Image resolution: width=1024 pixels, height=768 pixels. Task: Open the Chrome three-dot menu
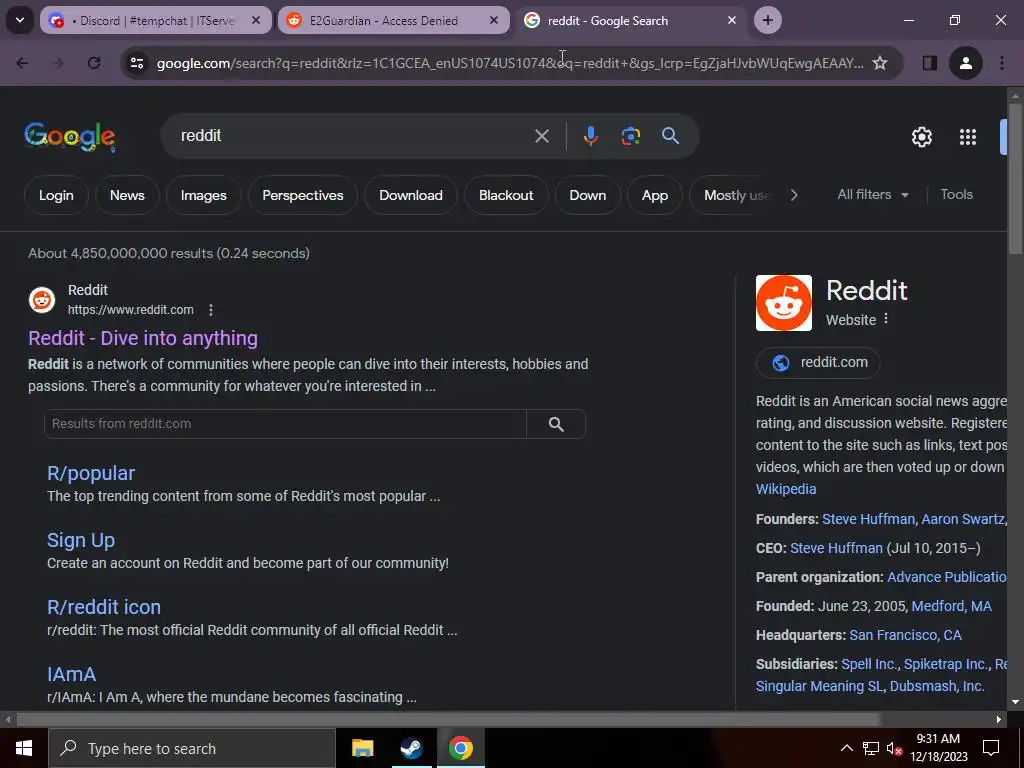[x=1002, y=63]
